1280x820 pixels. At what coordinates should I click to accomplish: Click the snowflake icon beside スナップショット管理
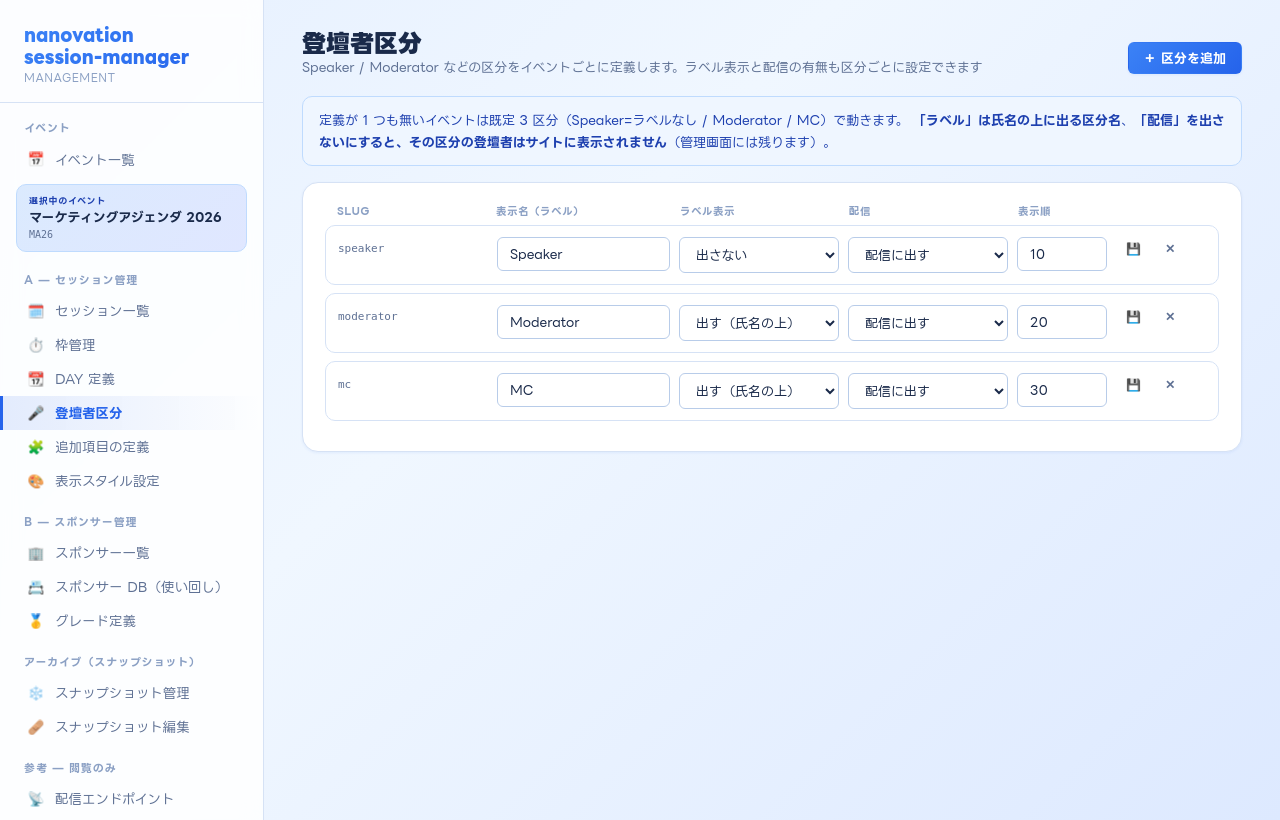(36, 694)
